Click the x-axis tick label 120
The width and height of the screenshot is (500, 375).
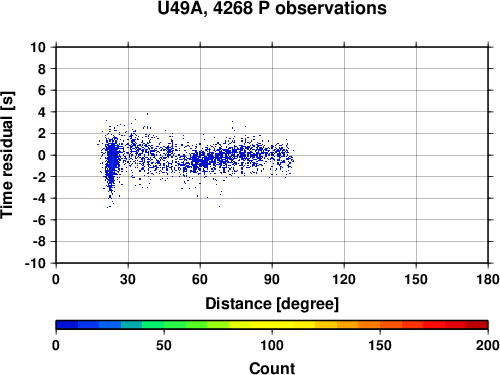click(x=344, y=279)
